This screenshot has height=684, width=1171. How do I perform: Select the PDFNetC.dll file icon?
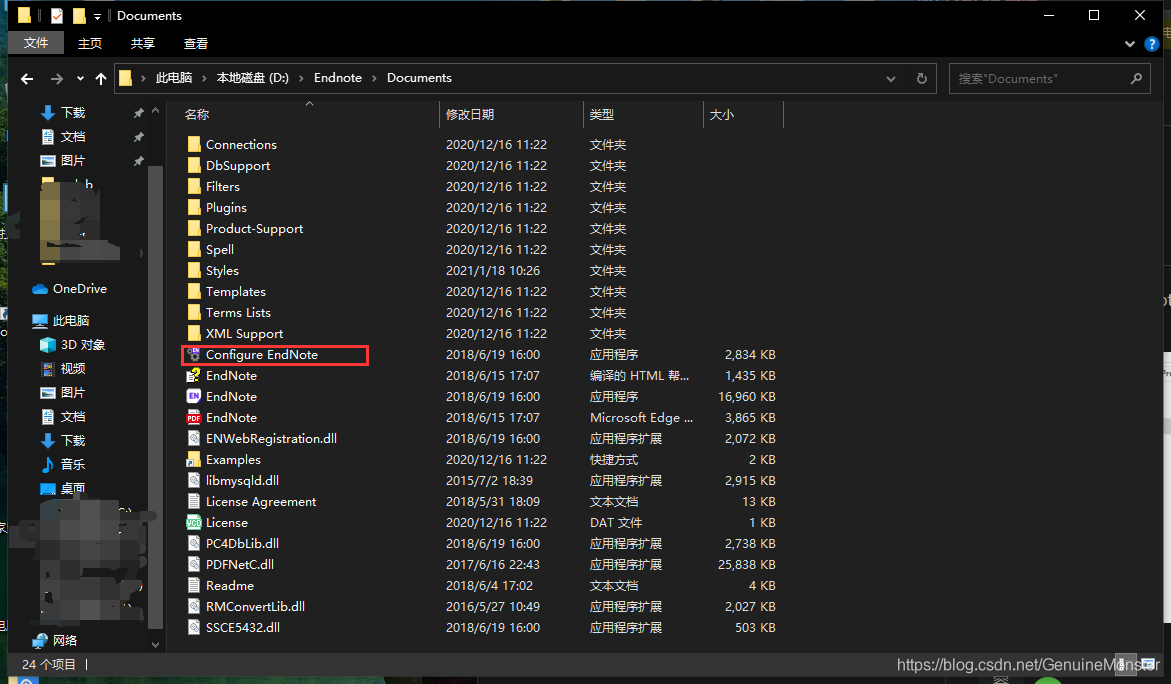click(194, 565)
